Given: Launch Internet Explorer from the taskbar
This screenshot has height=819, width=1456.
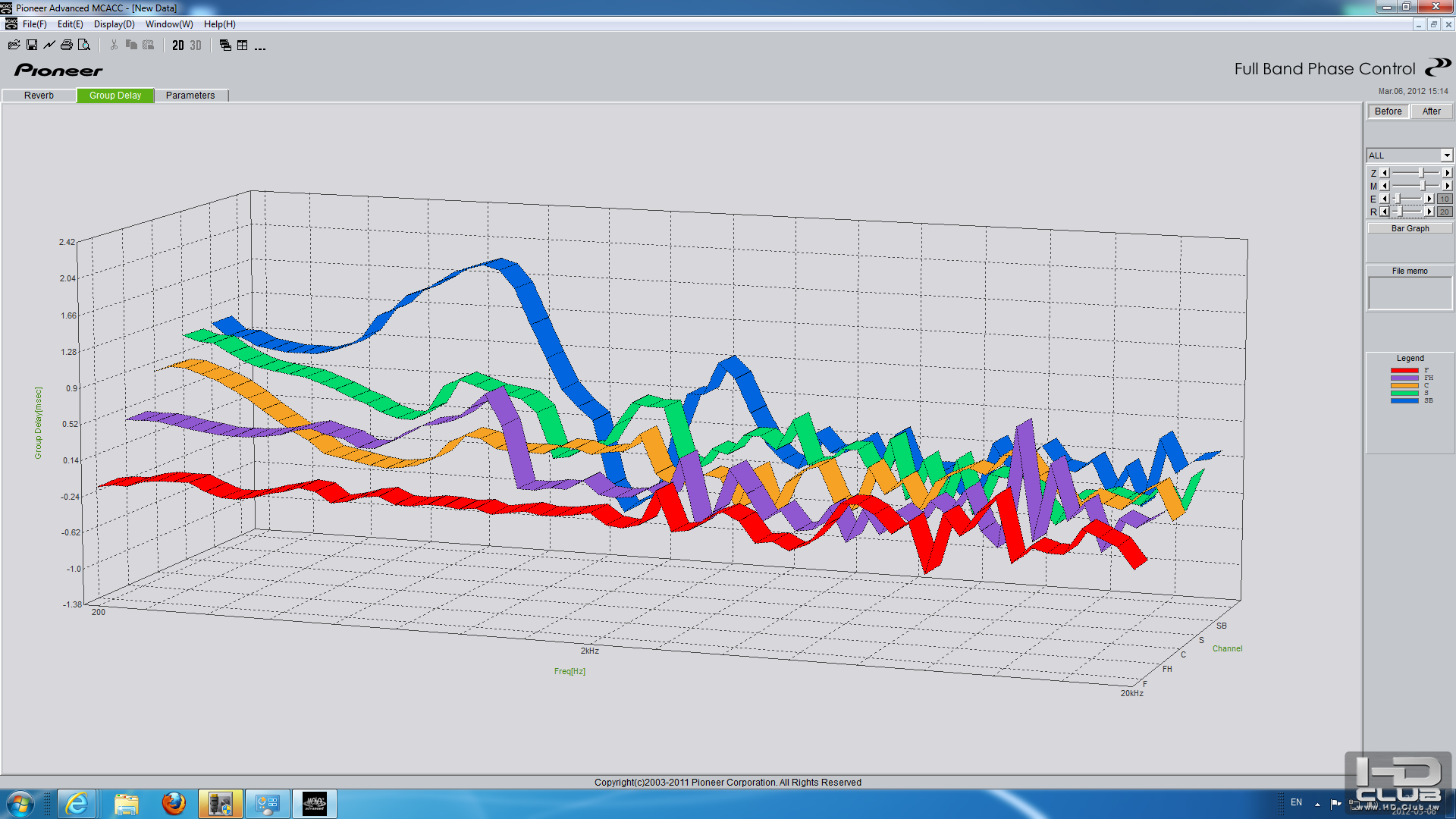Looking at the screenshot, I should pyautogui.click(x=77, y=804).
